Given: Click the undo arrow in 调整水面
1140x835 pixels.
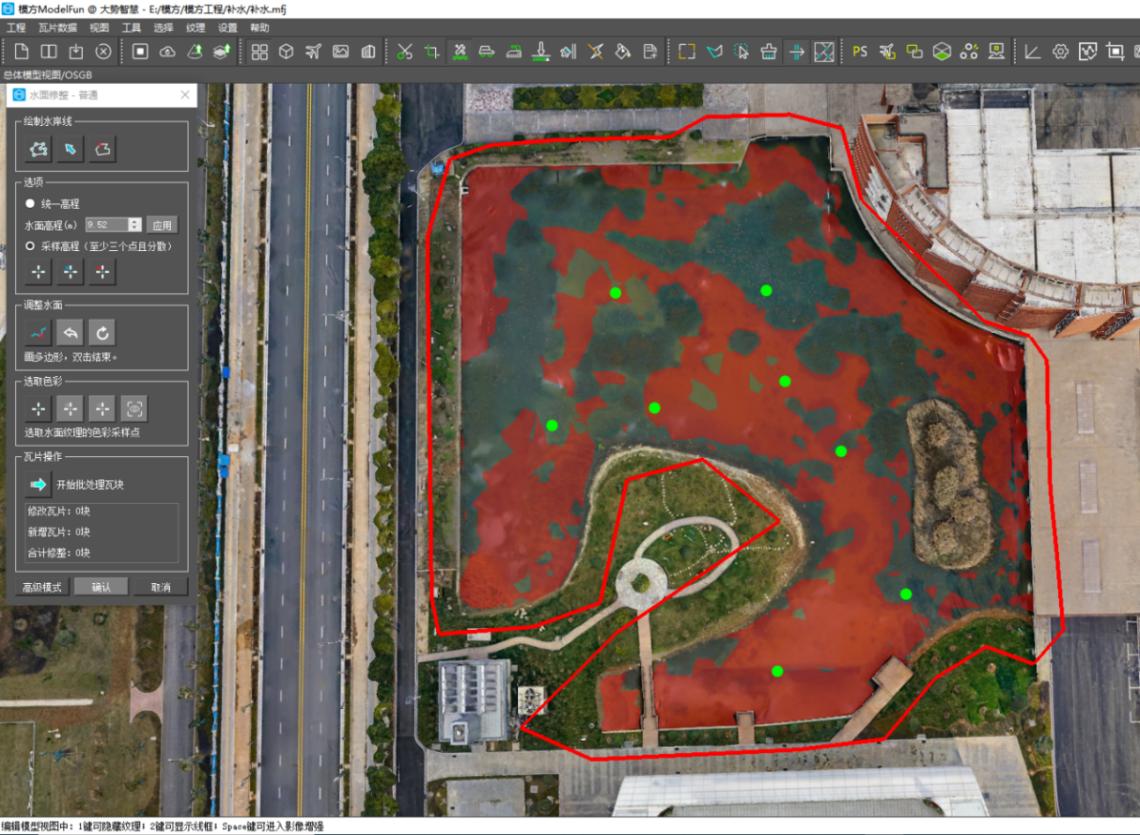Looking at the screenshot, I should pyautogui.click(x=71, y=333).
